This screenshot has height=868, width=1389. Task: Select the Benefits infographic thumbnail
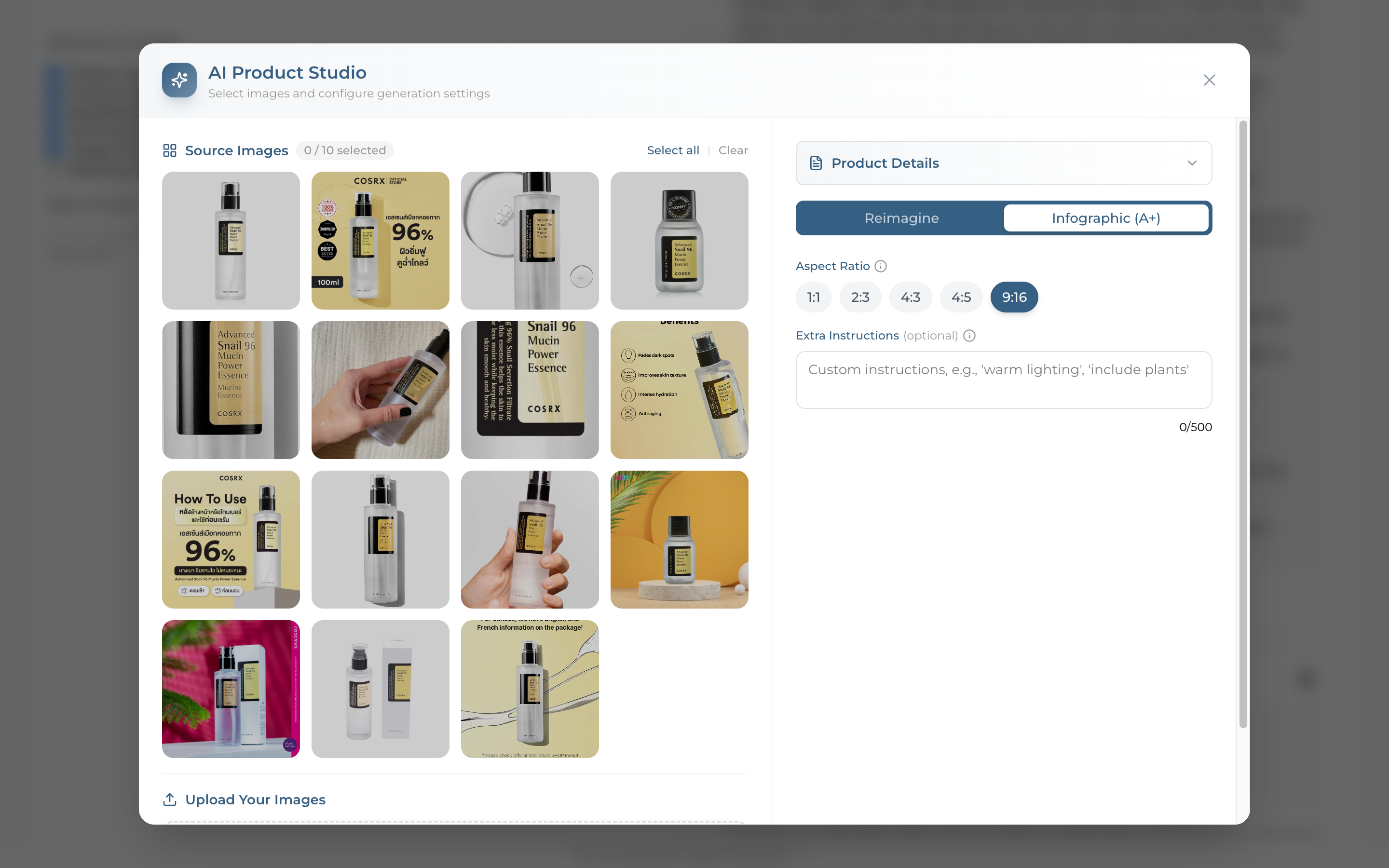click(x=680, y=391)
